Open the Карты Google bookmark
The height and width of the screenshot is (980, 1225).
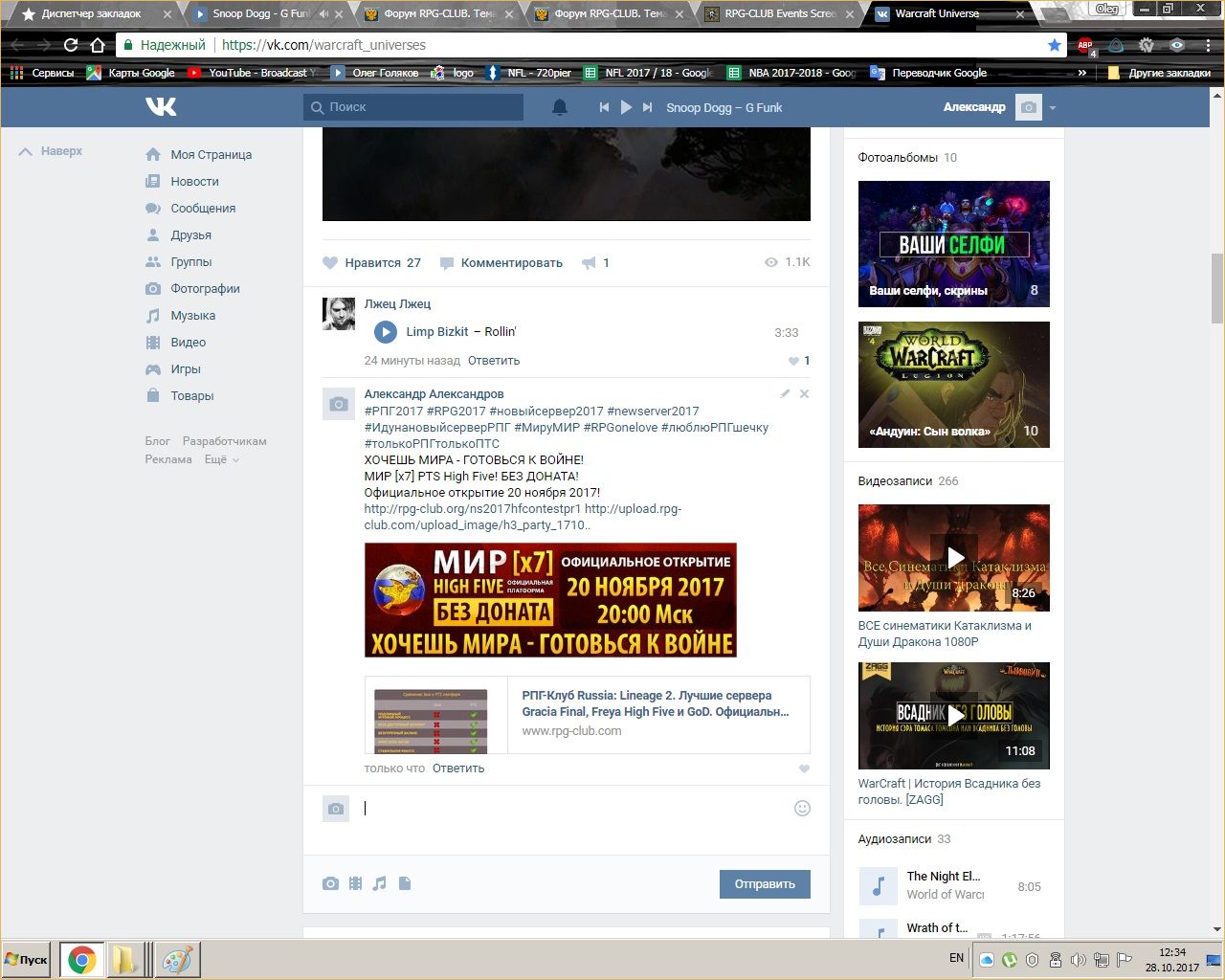point(131,73)
